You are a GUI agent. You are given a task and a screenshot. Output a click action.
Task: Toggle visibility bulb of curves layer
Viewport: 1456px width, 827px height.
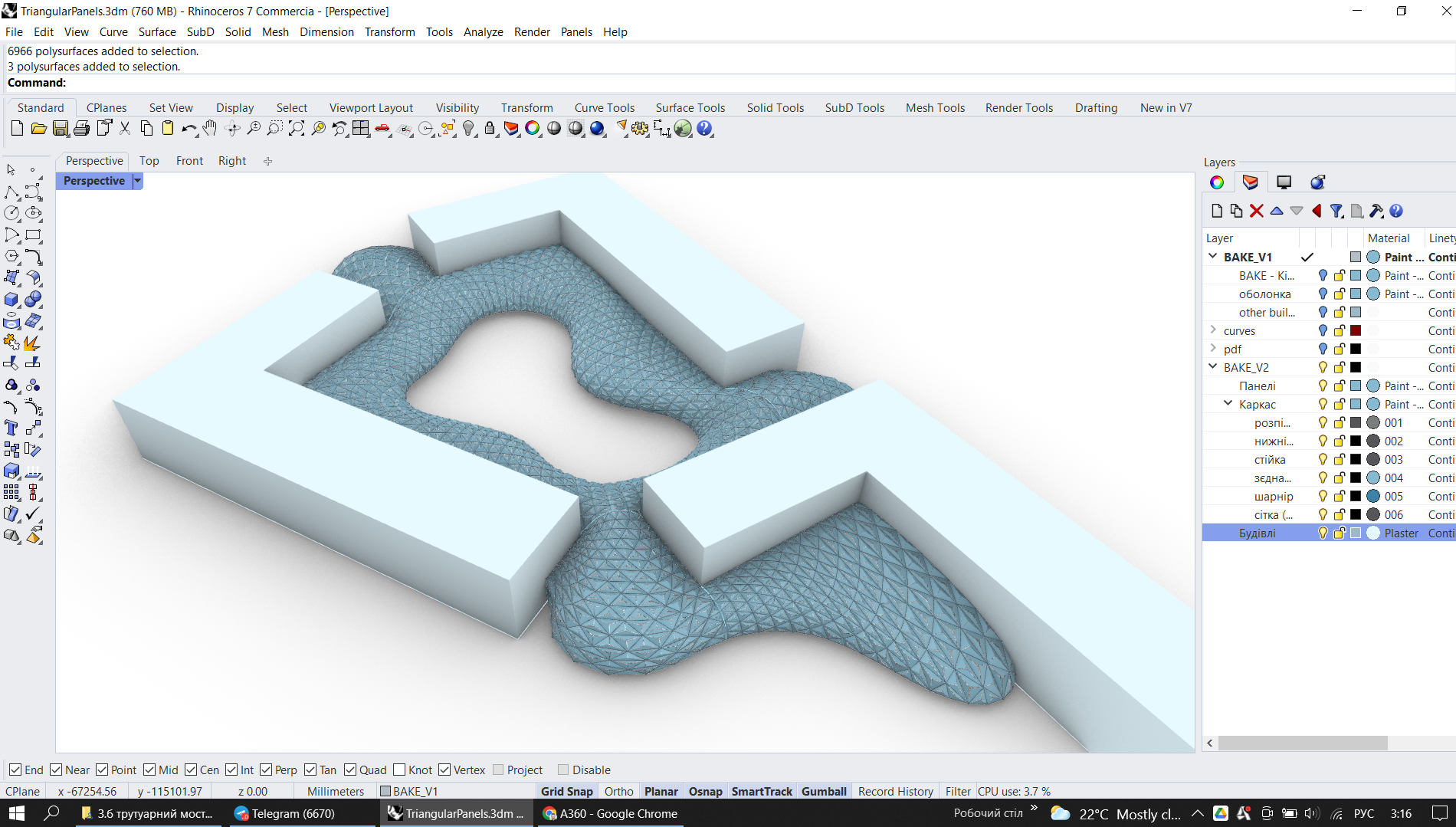pyautogui.click(x=1323, y=330)
